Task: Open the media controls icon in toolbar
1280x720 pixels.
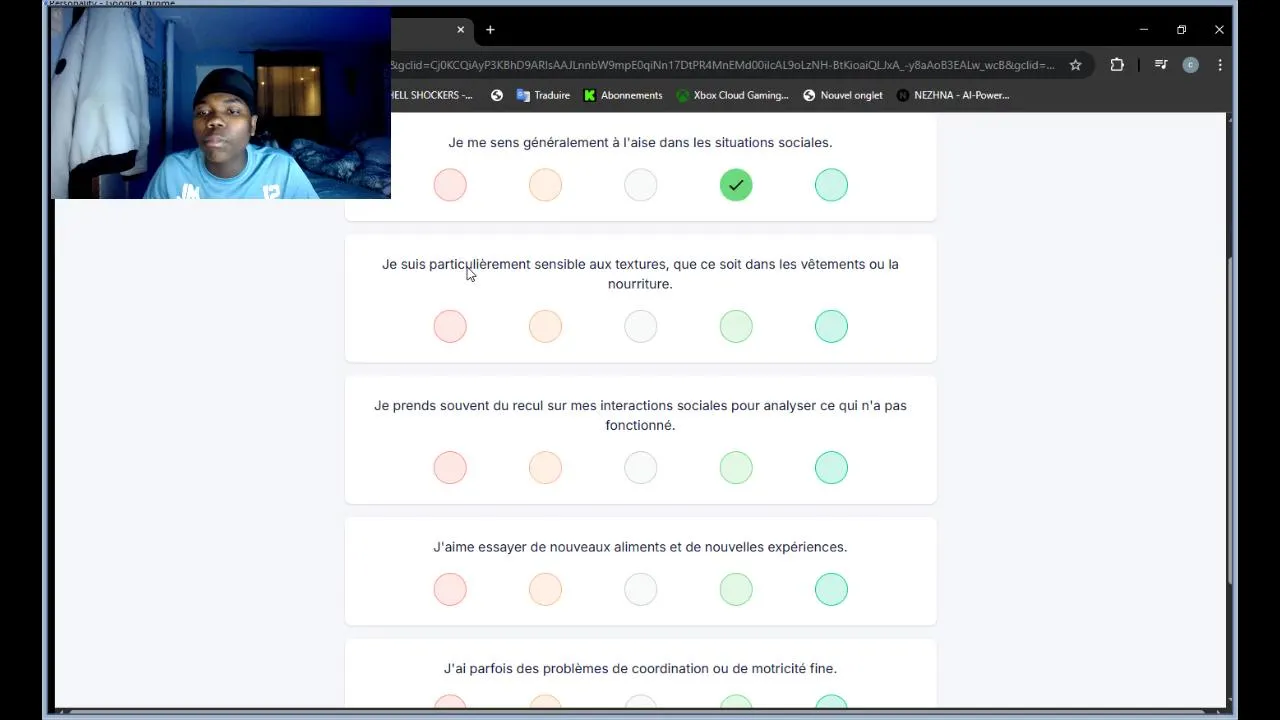Action: 1160,65
